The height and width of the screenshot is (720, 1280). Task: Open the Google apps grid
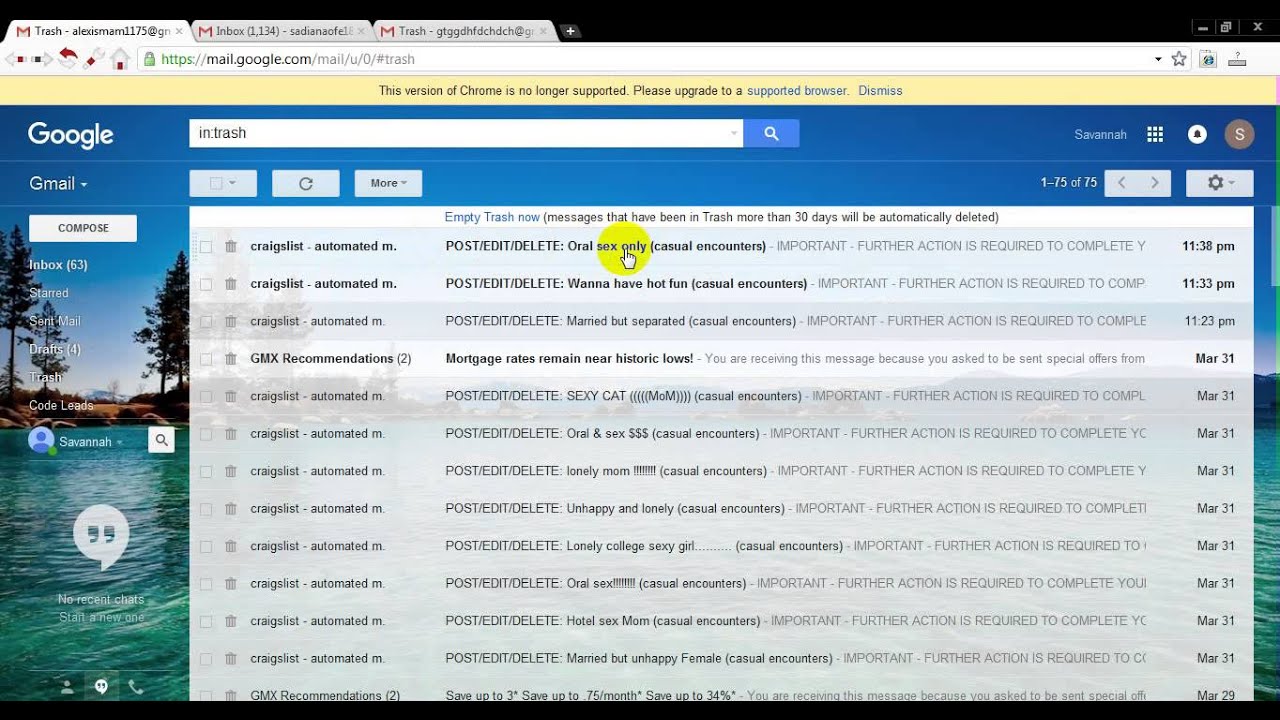(x=1155, y=134)
